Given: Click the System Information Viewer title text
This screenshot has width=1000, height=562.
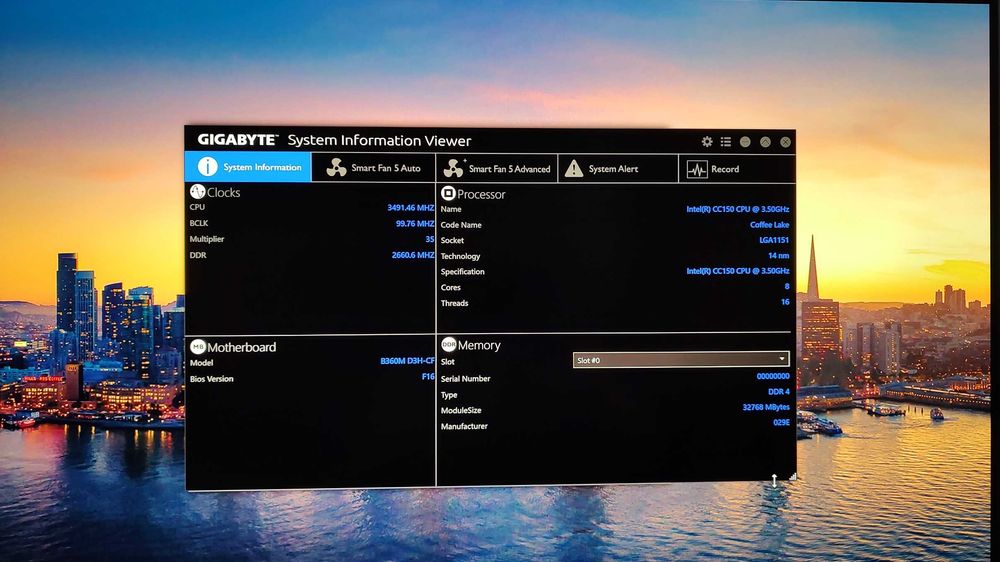Looking at the screenshot, I should 379,140.
